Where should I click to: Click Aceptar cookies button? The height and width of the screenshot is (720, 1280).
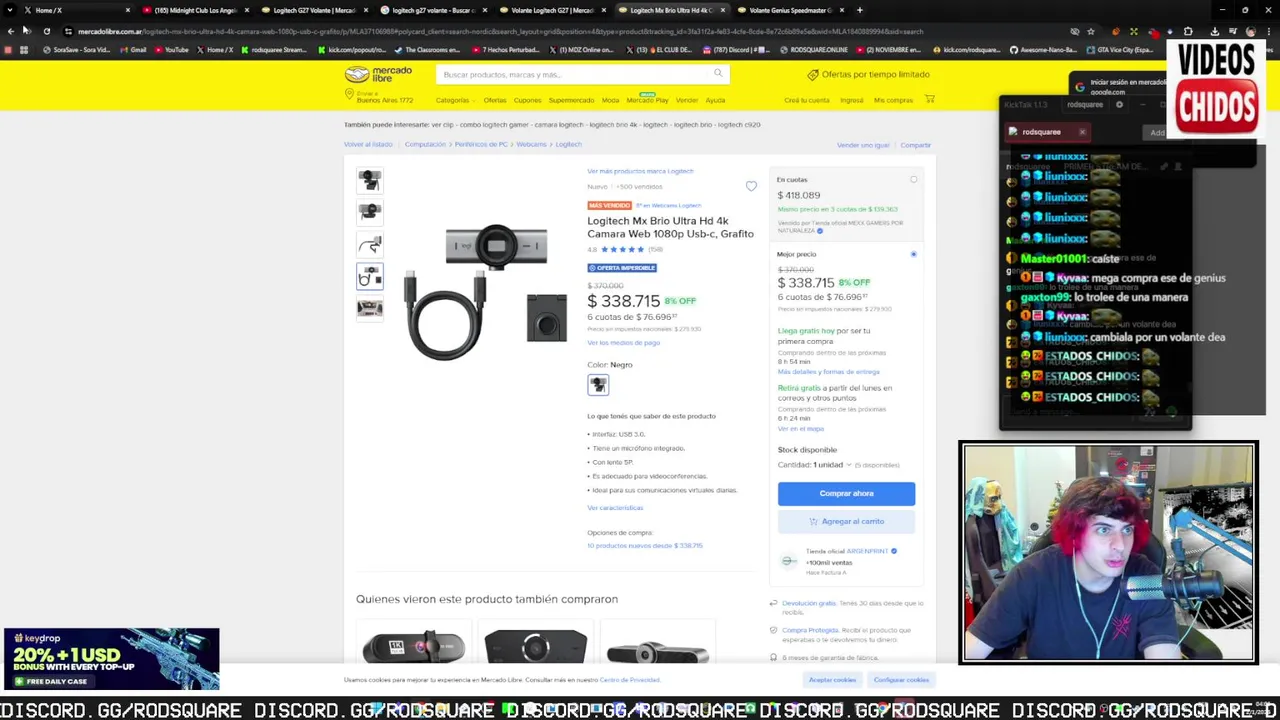832,680
